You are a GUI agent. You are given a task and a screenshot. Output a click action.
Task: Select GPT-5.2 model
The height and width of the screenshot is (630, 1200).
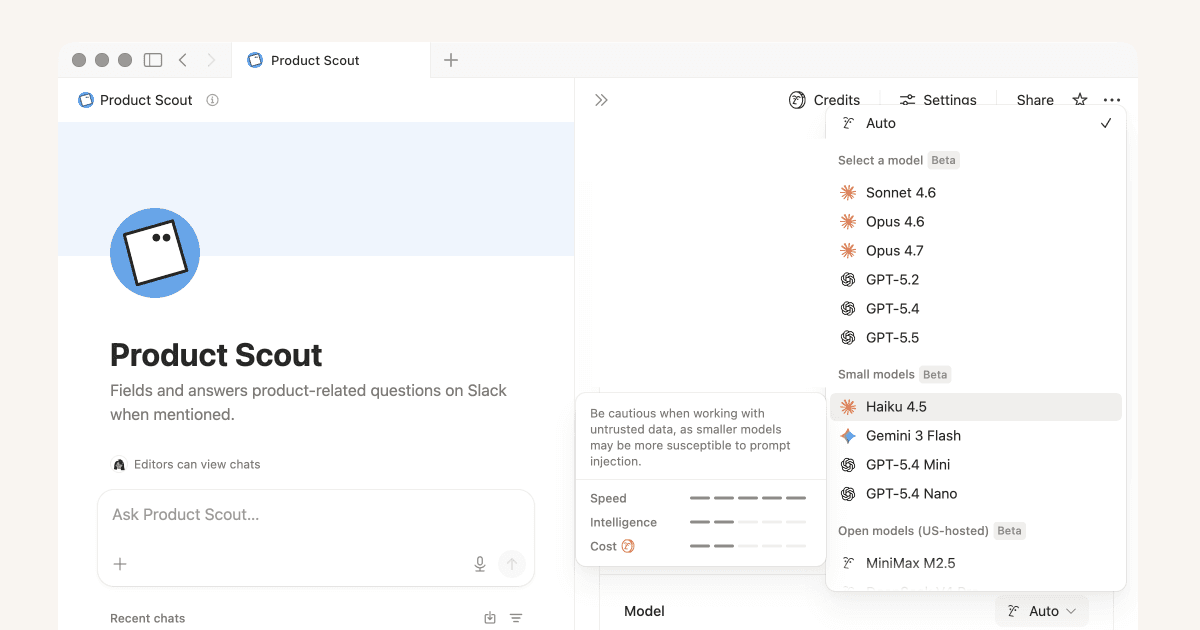(976, 279)
